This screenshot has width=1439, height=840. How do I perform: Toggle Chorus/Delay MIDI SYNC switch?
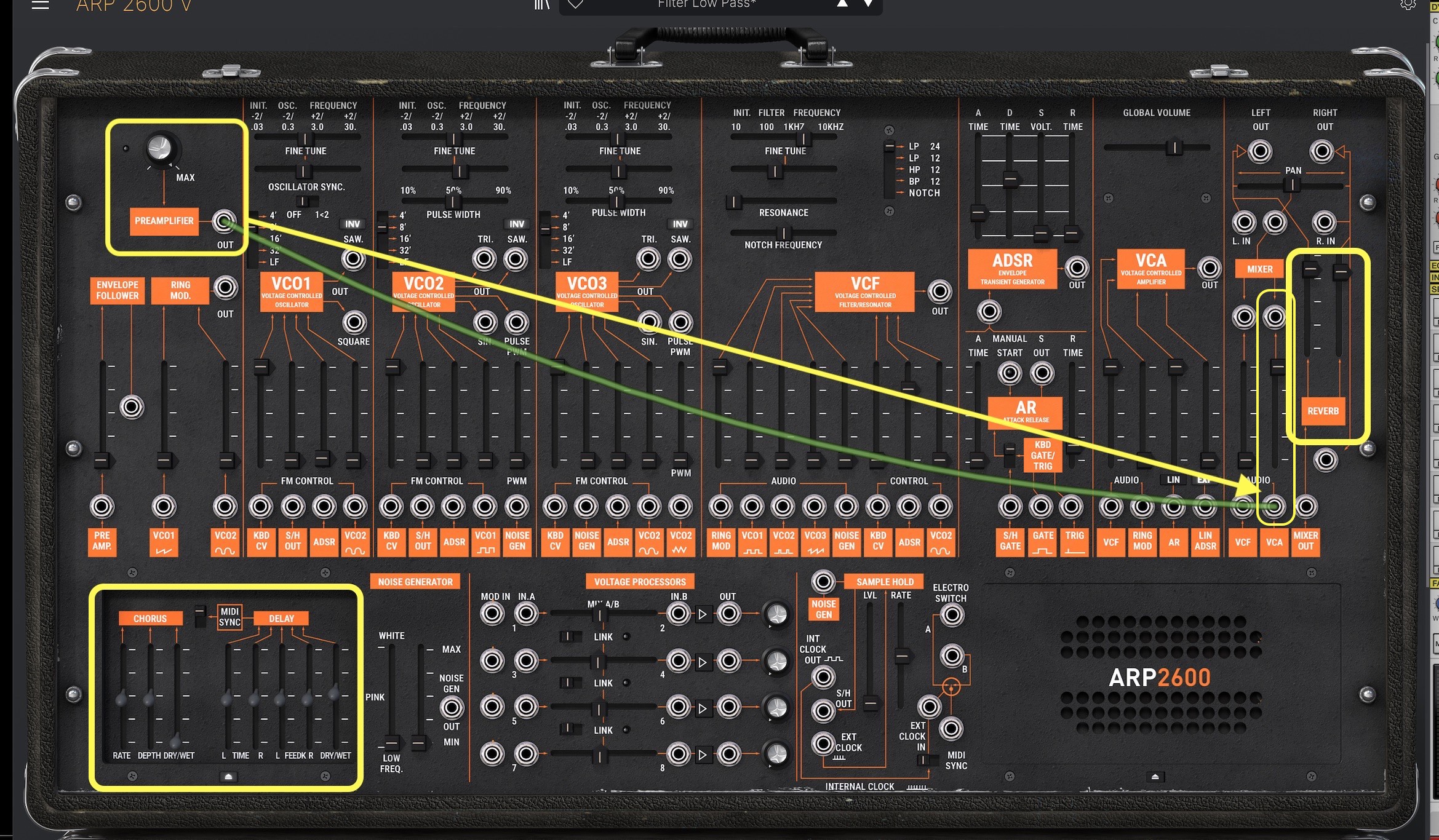(x=200, y=616)
